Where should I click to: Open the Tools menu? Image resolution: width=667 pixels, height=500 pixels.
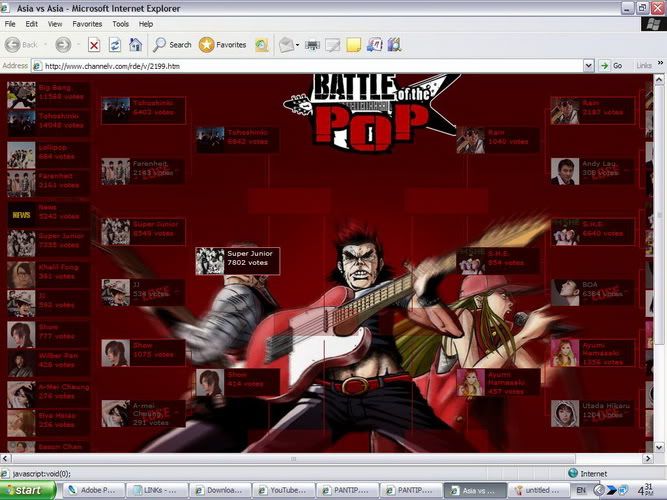click(120, 24)
